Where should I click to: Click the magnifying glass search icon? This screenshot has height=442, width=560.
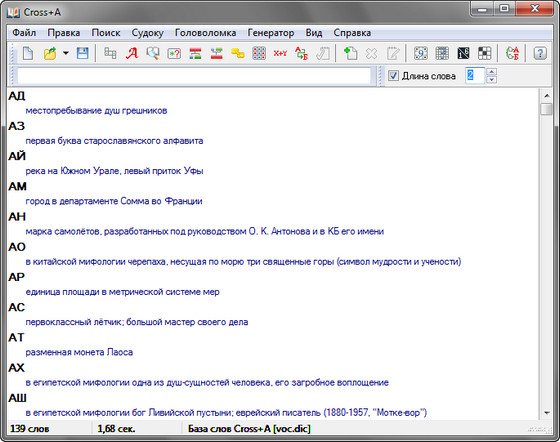153,54
